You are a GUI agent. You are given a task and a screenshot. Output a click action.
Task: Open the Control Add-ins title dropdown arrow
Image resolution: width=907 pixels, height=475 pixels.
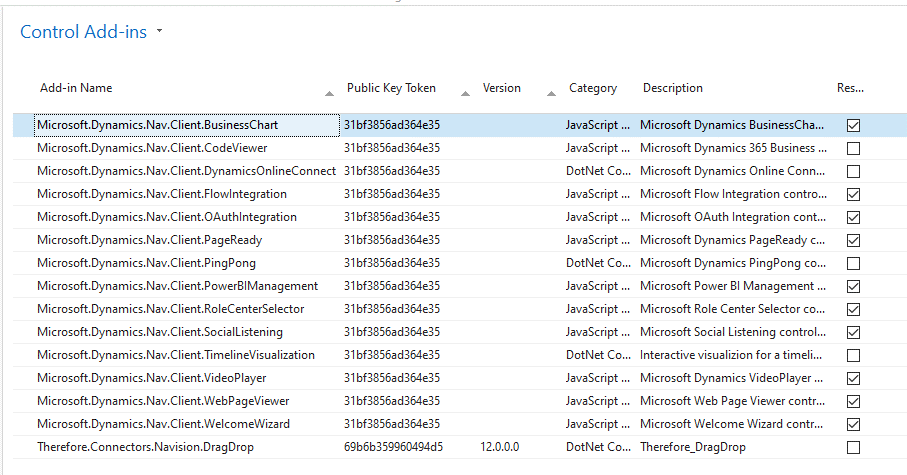159,31
